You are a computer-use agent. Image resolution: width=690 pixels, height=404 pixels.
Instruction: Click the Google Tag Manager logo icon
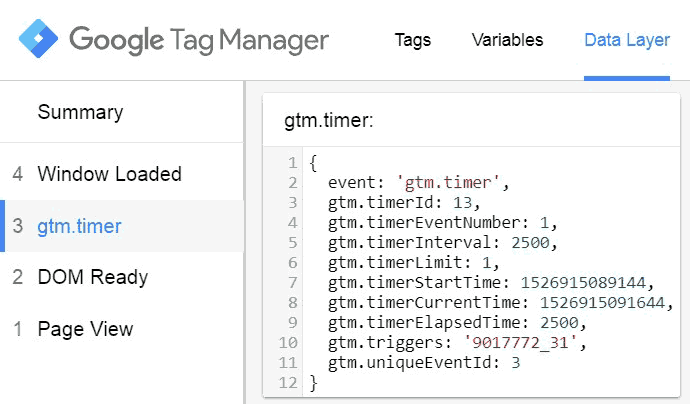pyautogui.click(x=38, y=40)
